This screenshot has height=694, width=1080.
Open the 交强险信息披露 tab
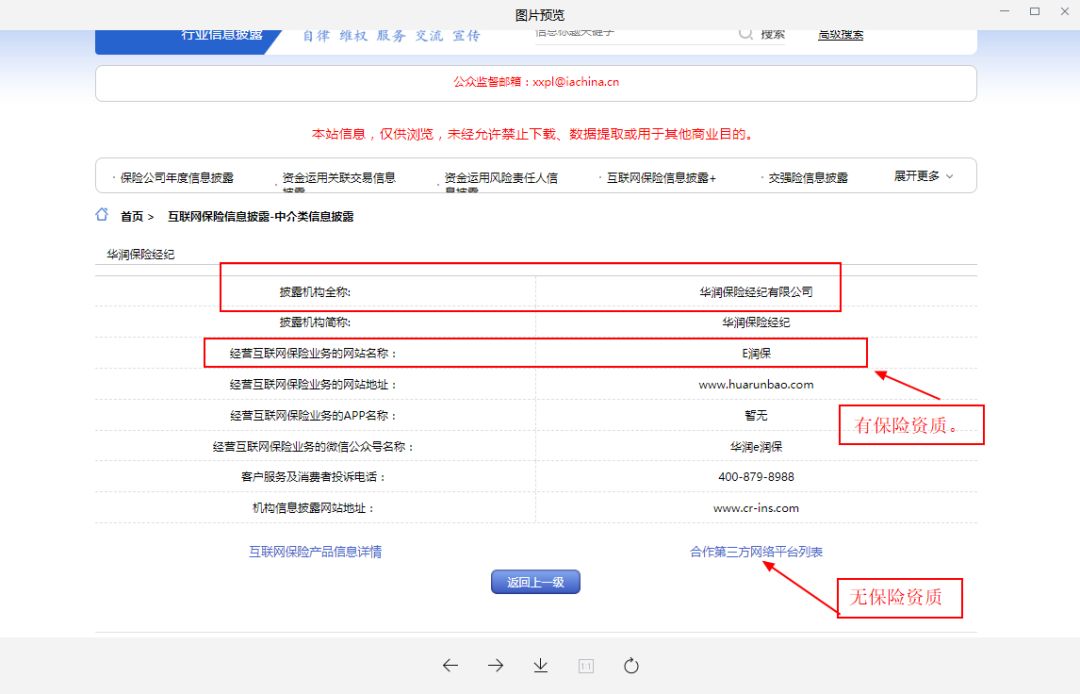(808, 178)
